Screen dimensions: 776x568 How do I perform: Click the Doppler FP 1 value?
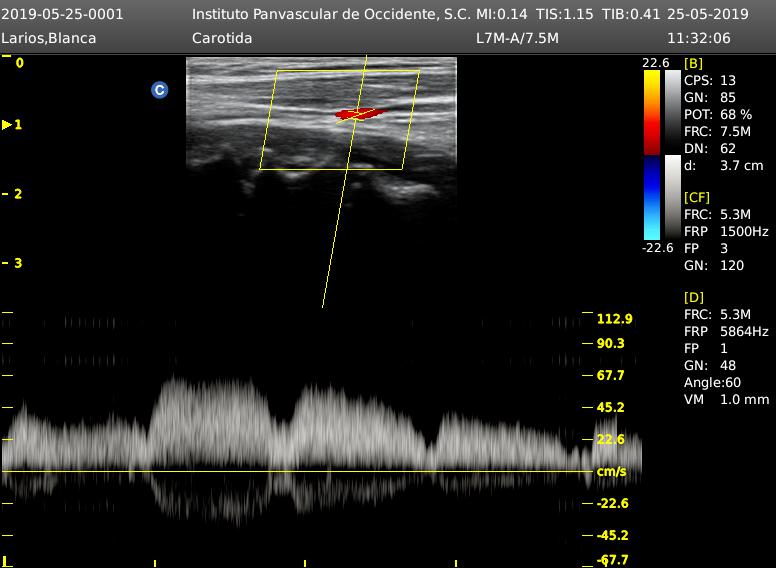point(706,348)
